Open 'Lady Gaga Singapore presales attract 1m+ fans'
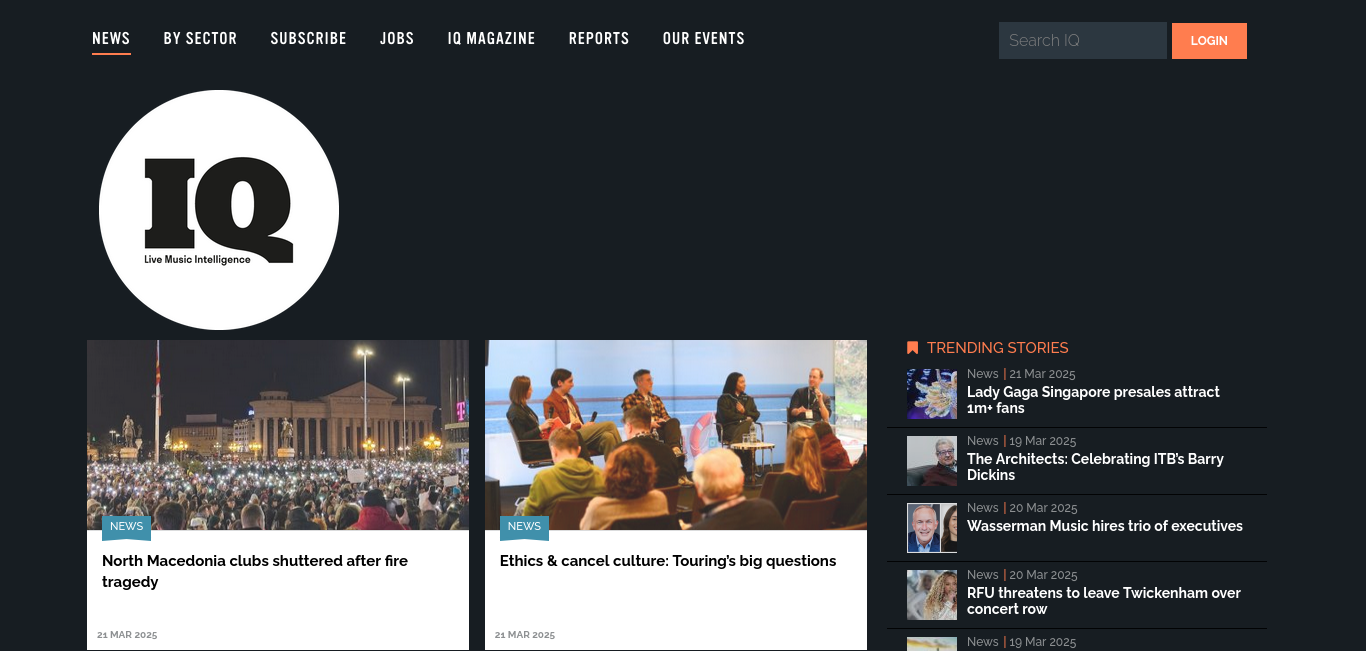1366x651 pixels. 1093,400
